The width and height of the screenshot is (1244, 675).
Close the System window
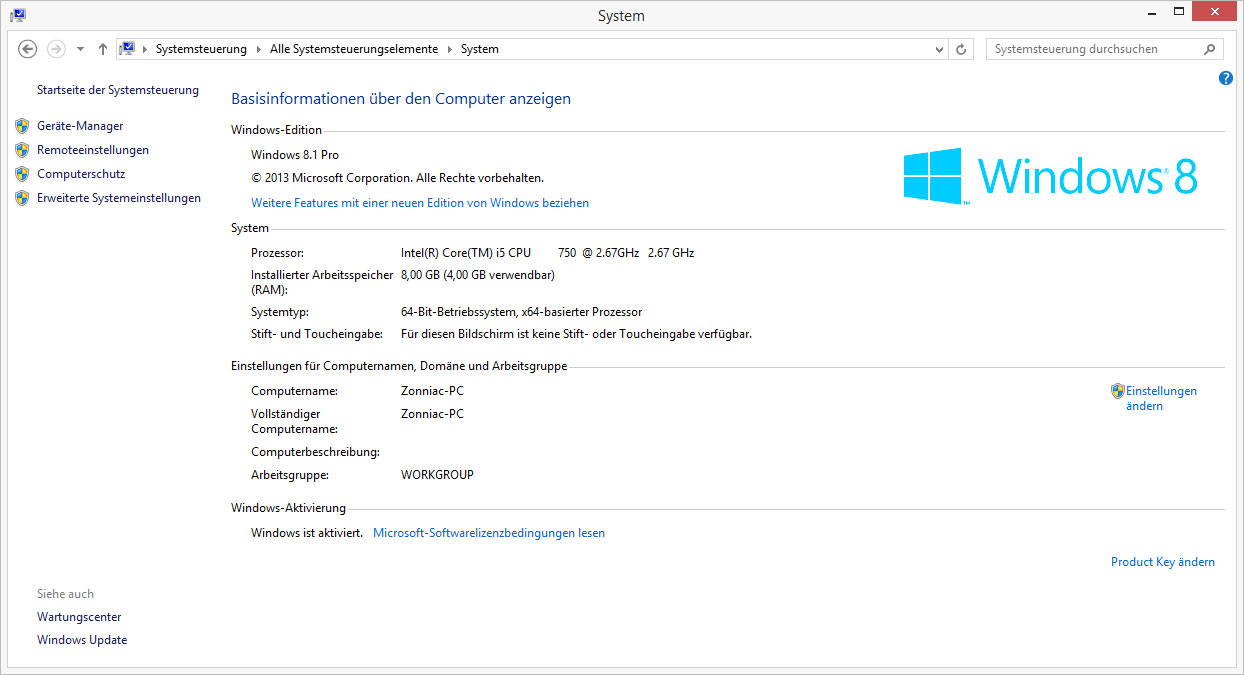1213,11
